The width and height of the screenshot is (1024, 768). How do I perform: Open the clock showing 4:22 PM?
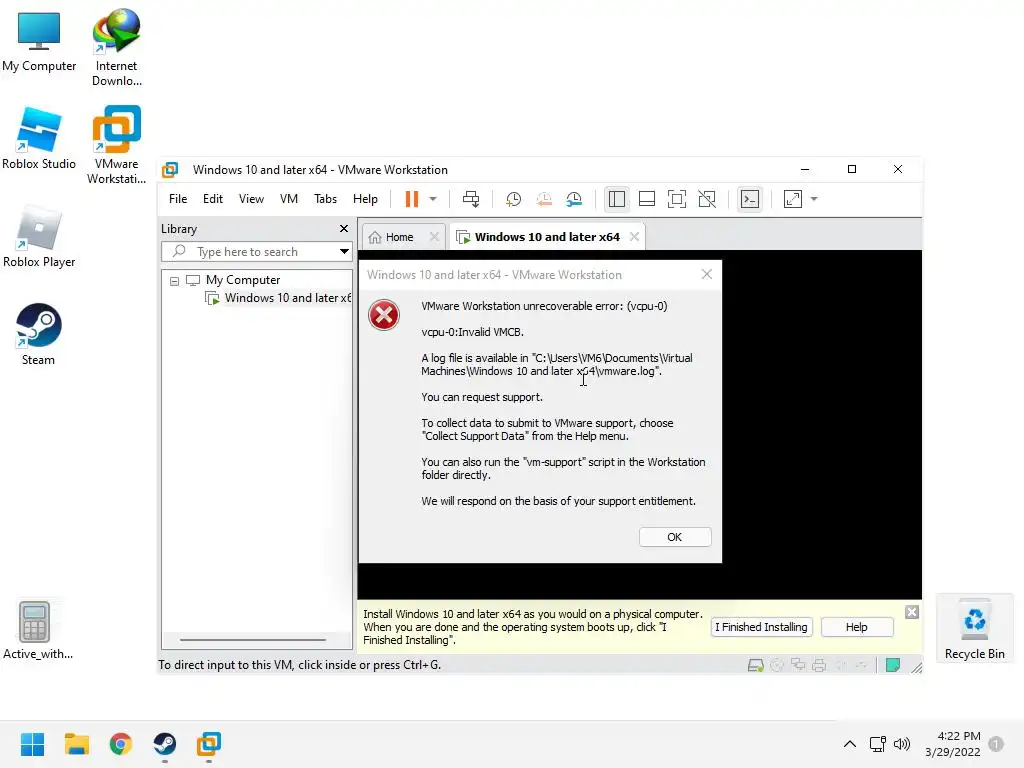coord(953,744)
